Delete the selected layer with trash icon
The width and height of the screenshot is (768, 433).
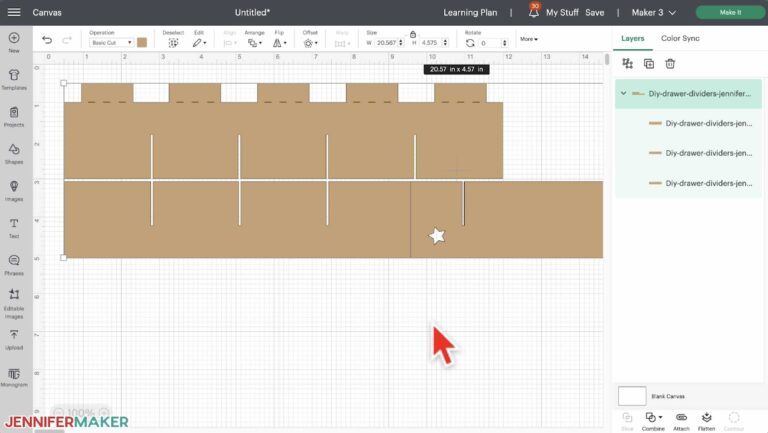click(670, 63)
